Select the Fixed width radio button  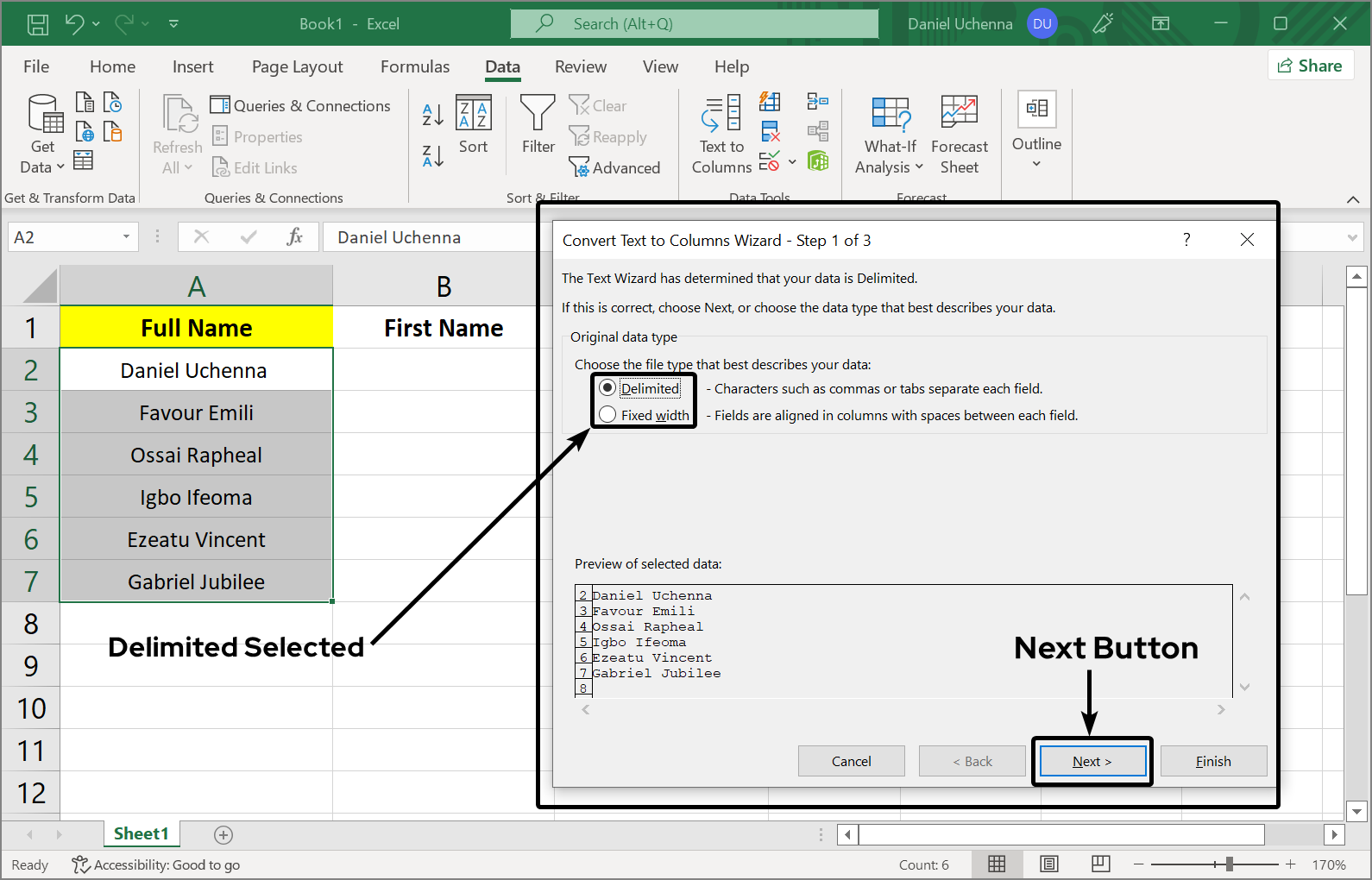[607, 415]
